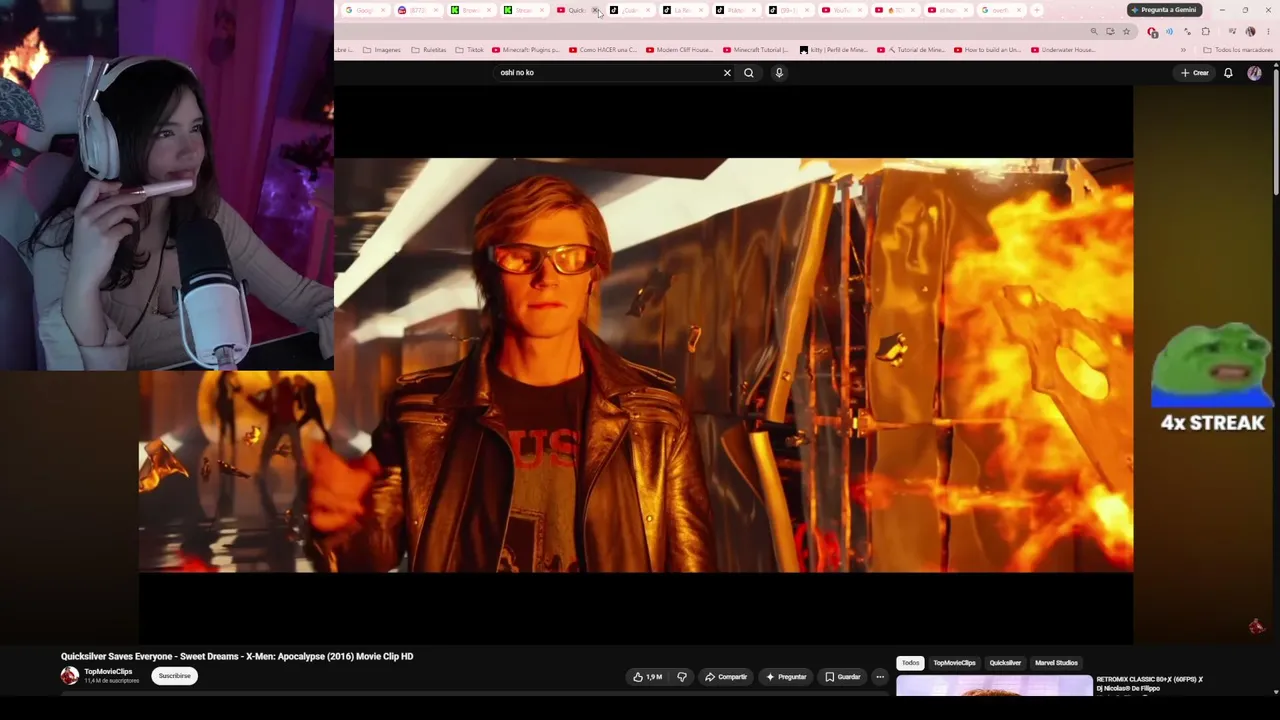Open the Chrome profile avatar

[x=1250, y=32]
